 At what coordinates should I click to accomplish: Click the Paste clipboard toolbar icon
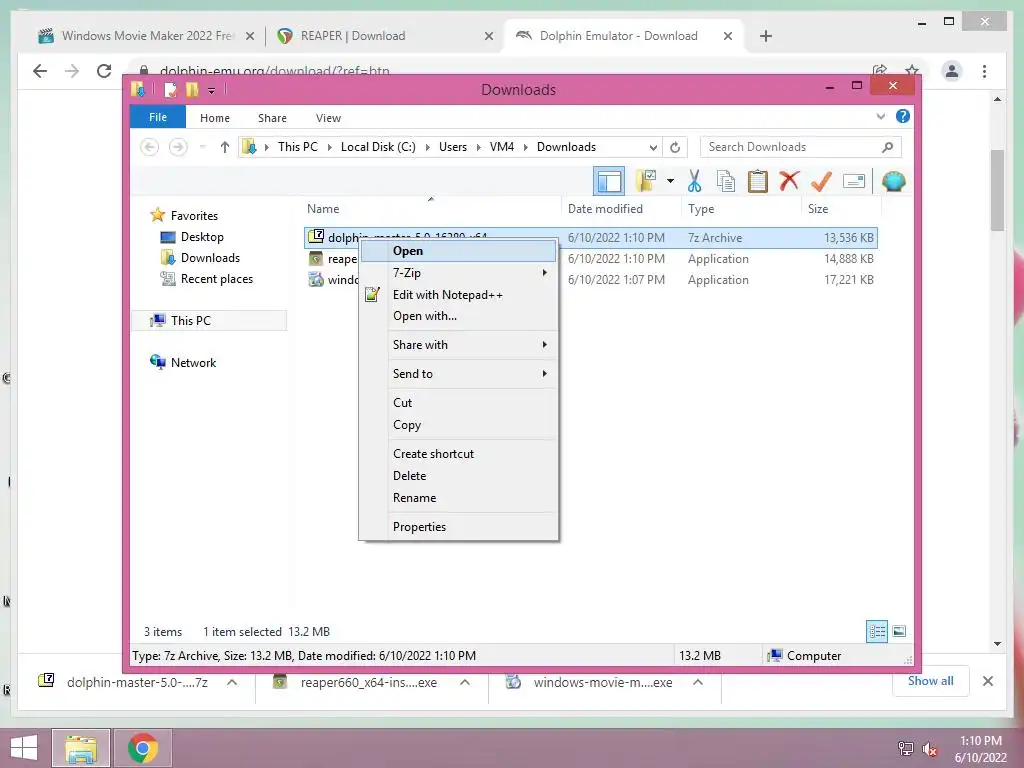(x=757, y=181)
